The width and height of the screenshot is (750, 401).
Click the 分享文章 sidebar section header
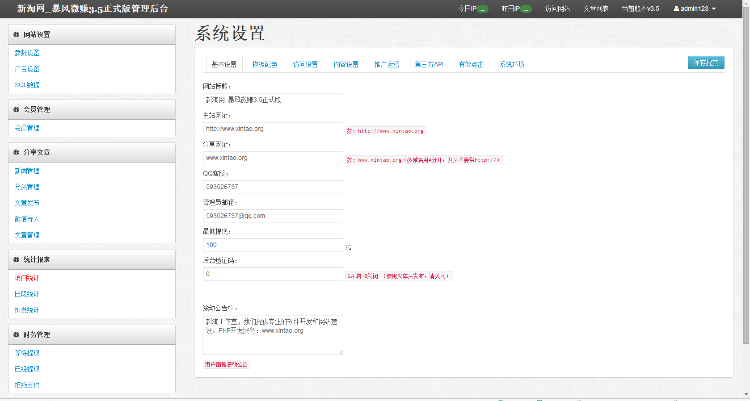pos(92,152)
